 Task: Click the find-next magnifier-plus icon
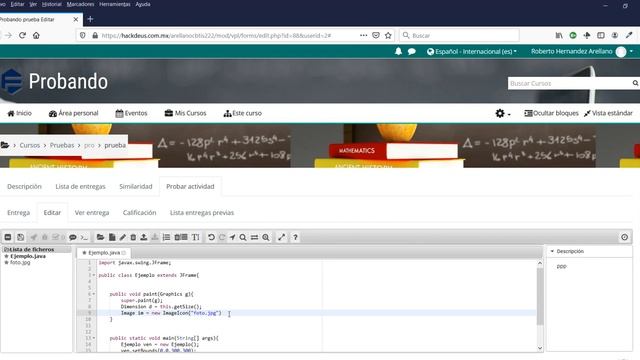(x=266, y=237)
